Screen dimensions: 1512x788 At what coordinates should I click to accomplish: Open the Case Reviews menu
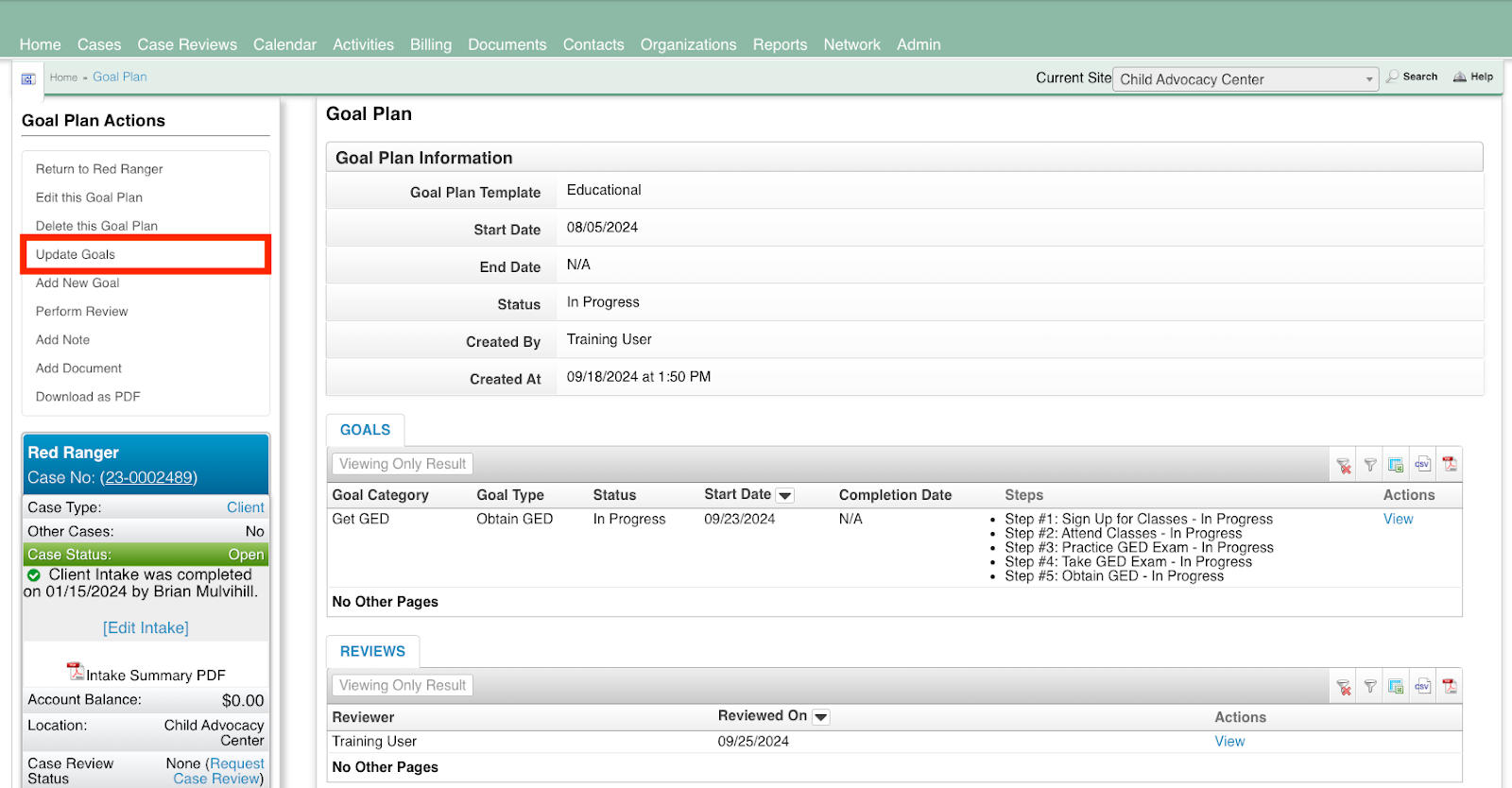[x=187, y=44]
